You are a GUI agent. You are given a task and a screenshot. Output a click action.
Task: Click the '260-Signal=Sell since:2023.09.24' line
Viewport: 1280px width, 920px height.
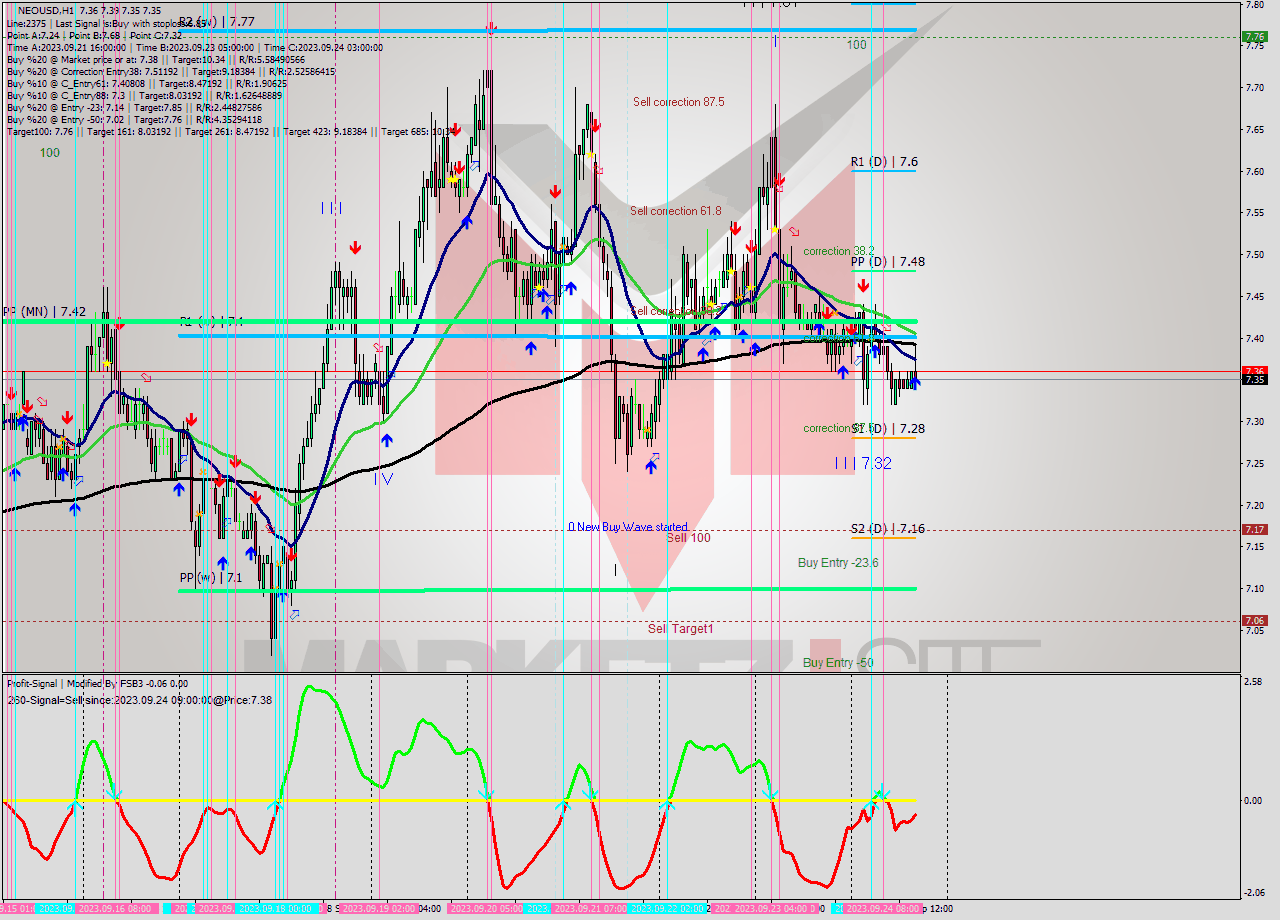click(139, 700)
